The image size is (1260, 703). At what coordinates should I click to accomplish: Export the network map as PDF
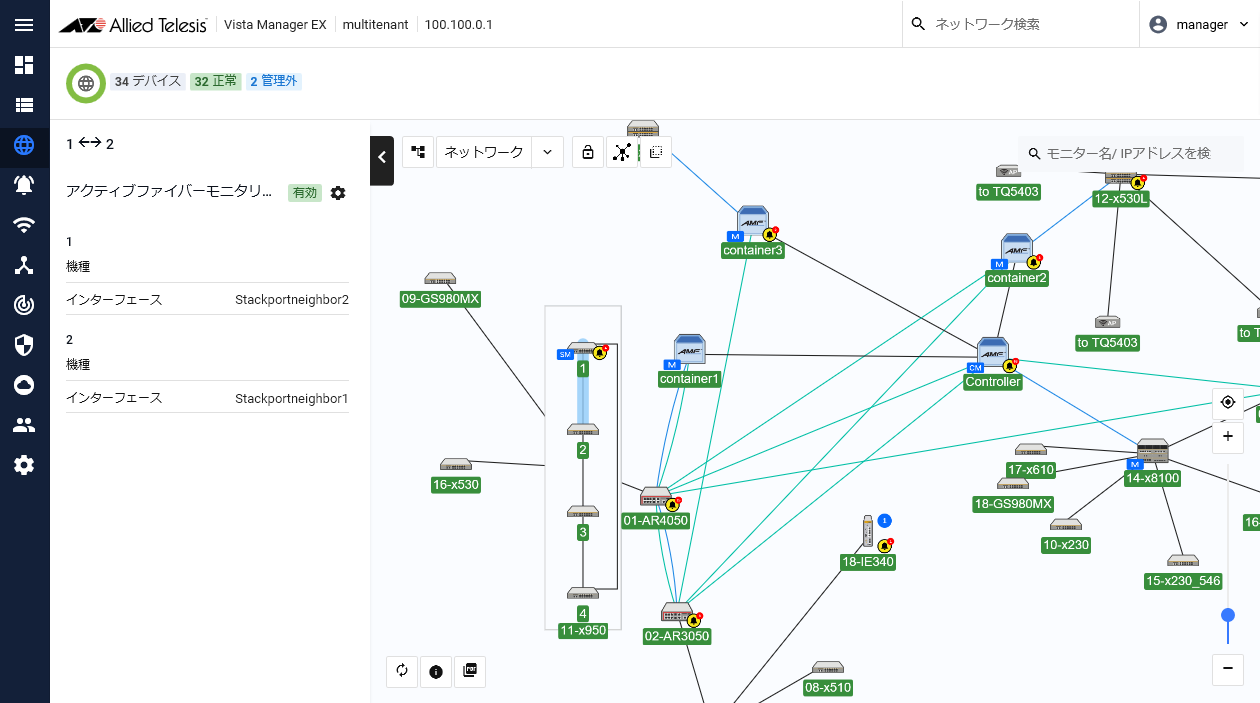tap(470, 671)
